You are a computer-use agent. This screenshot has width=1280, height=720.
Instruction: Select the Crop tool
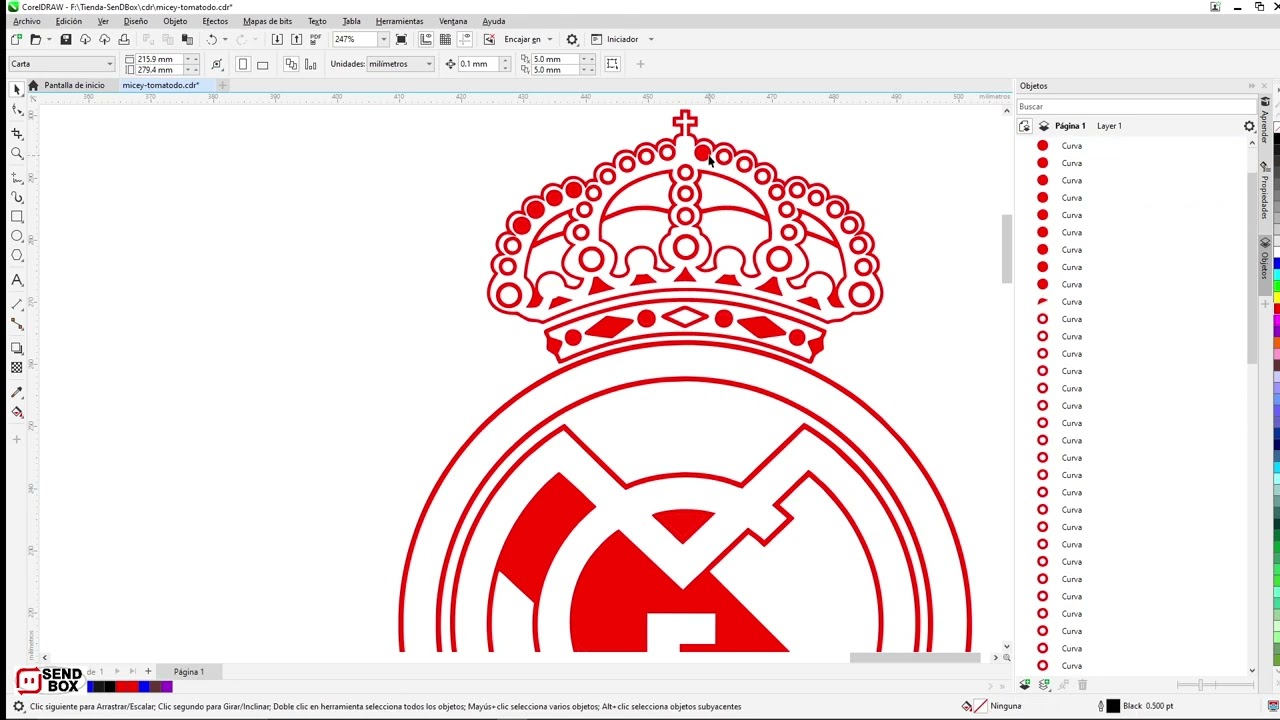click(x=17, y=133)
